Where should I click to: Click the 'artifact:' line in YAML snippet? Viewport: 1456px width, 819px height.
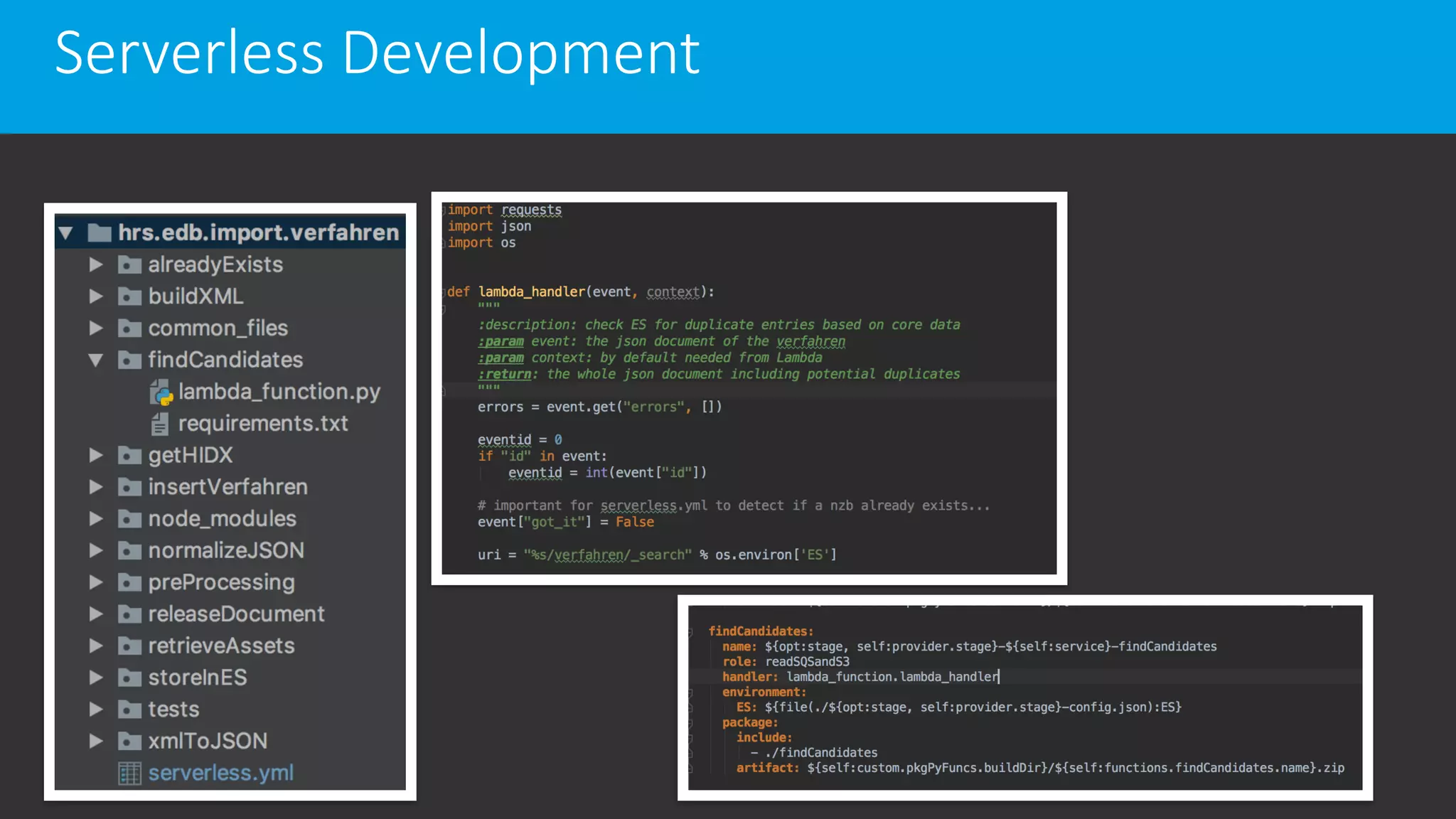tap(1040, 768)
